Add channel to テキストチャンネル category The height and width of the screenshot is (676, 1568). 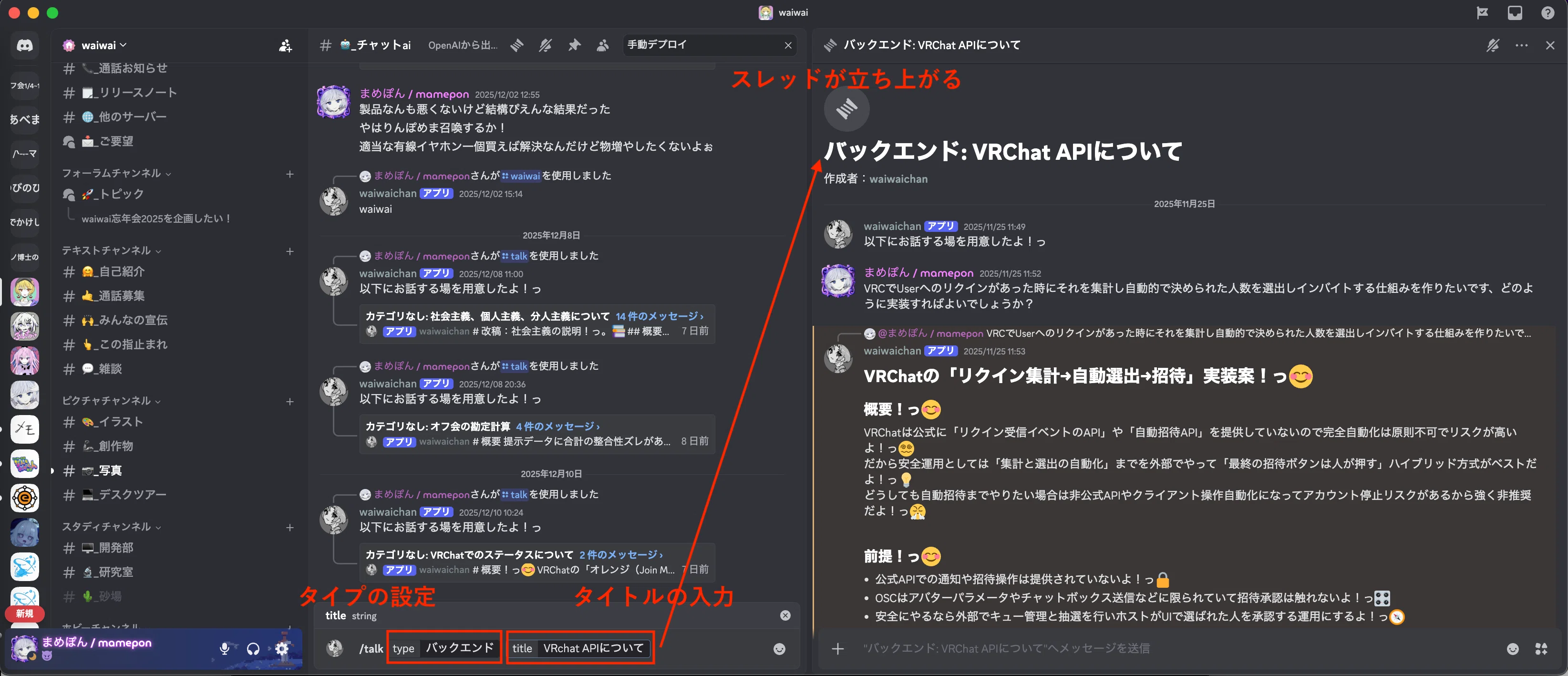(x=290, y=251)
